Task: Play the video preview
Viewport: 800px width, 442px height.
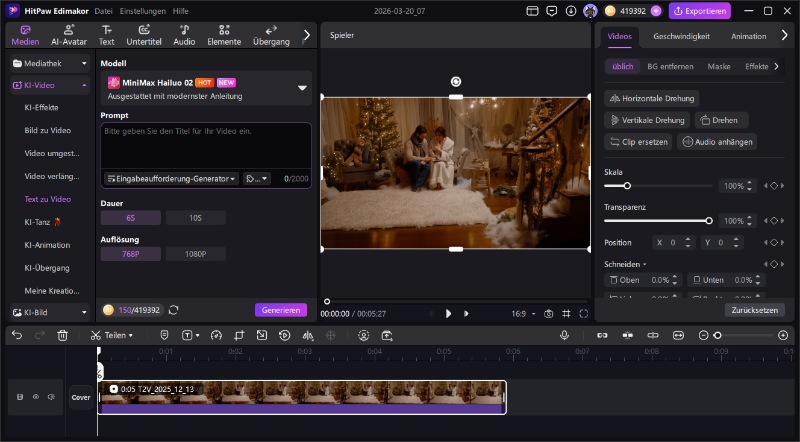Action: tap(448, 314)
